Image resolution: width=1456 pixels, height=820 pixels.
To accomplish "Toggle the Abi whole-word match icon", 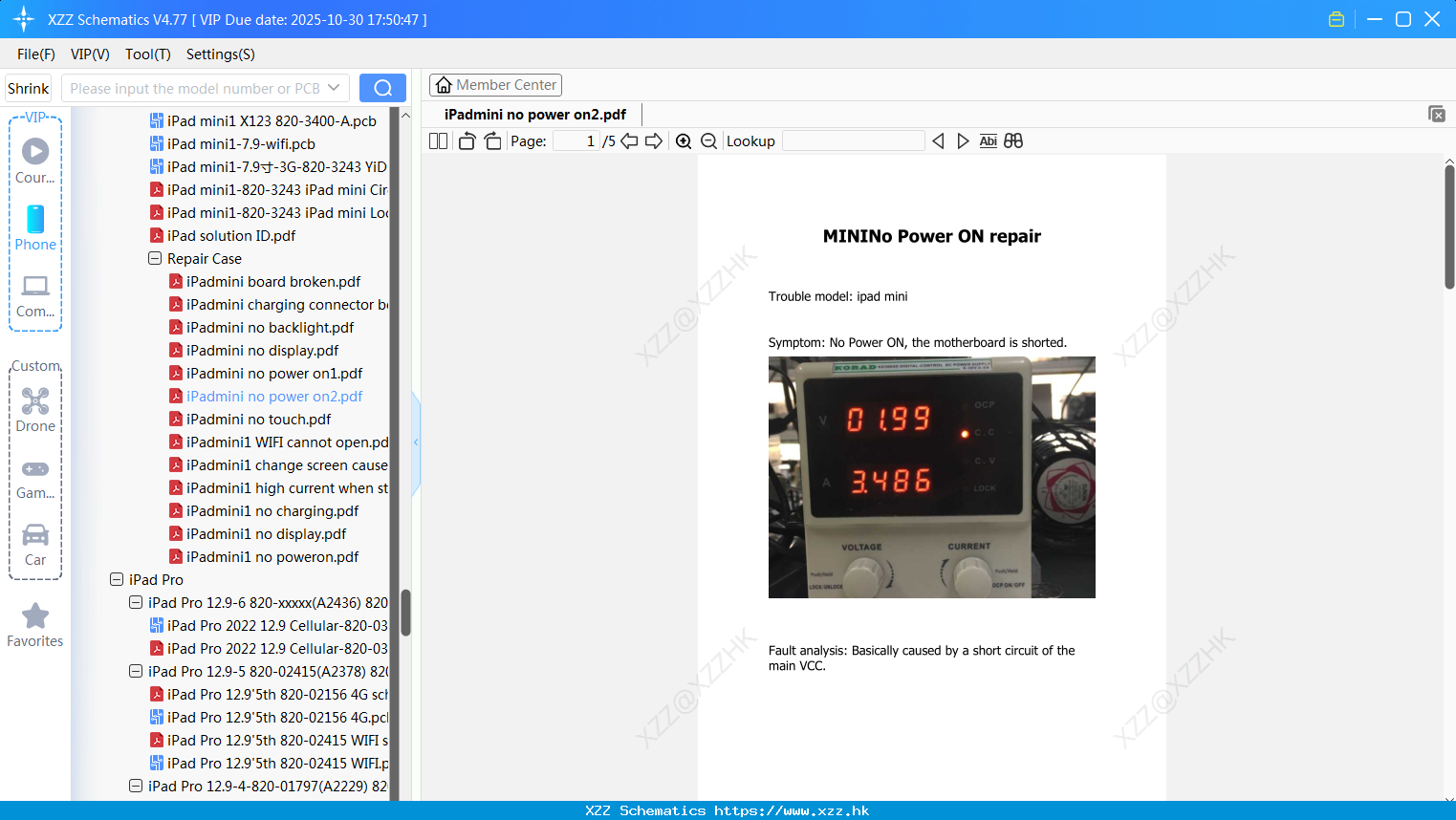I will click(x=988, y=141).
